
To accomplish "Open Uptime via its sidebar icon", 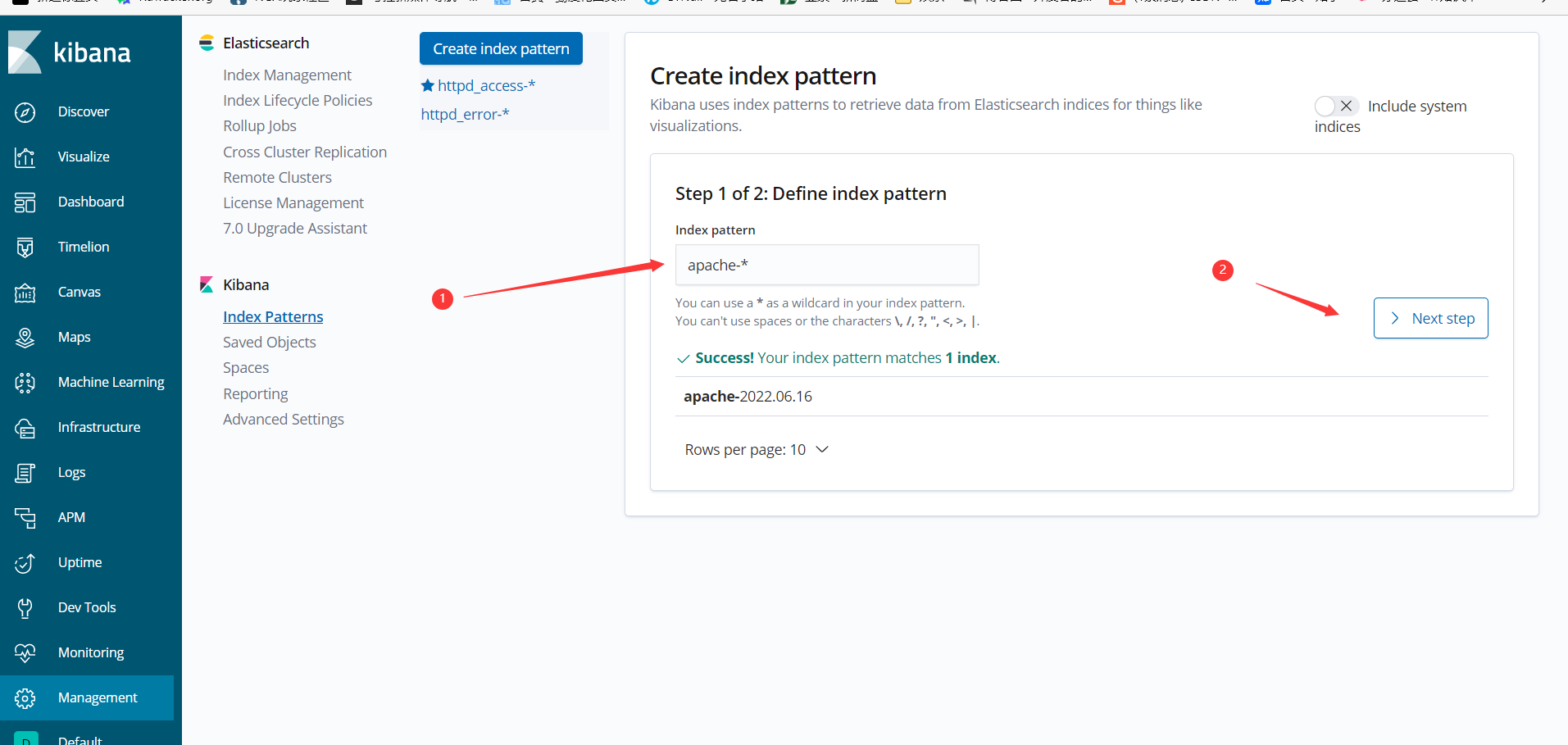I will point(25,563).
